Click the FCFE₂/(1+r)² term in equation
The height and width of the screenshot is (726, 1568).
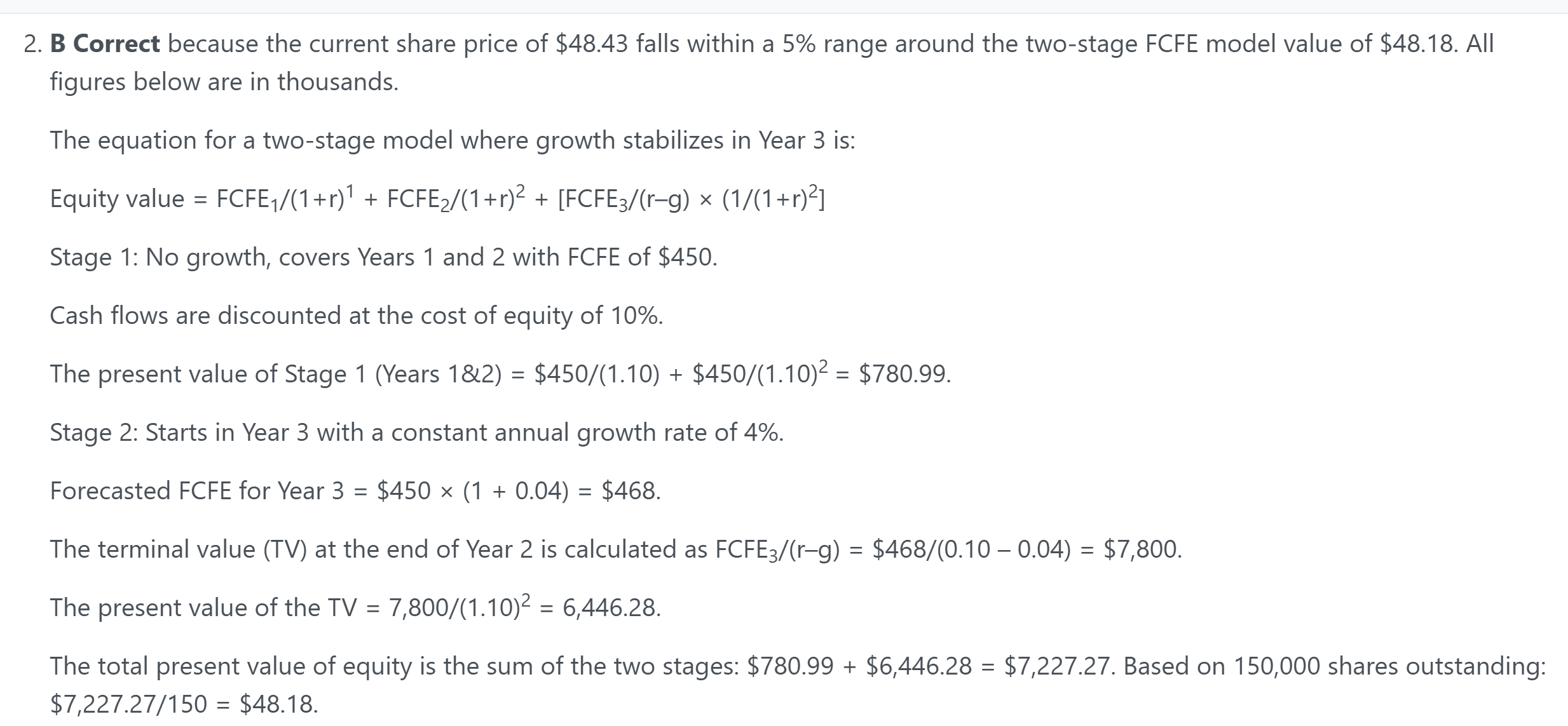point(456,198)
